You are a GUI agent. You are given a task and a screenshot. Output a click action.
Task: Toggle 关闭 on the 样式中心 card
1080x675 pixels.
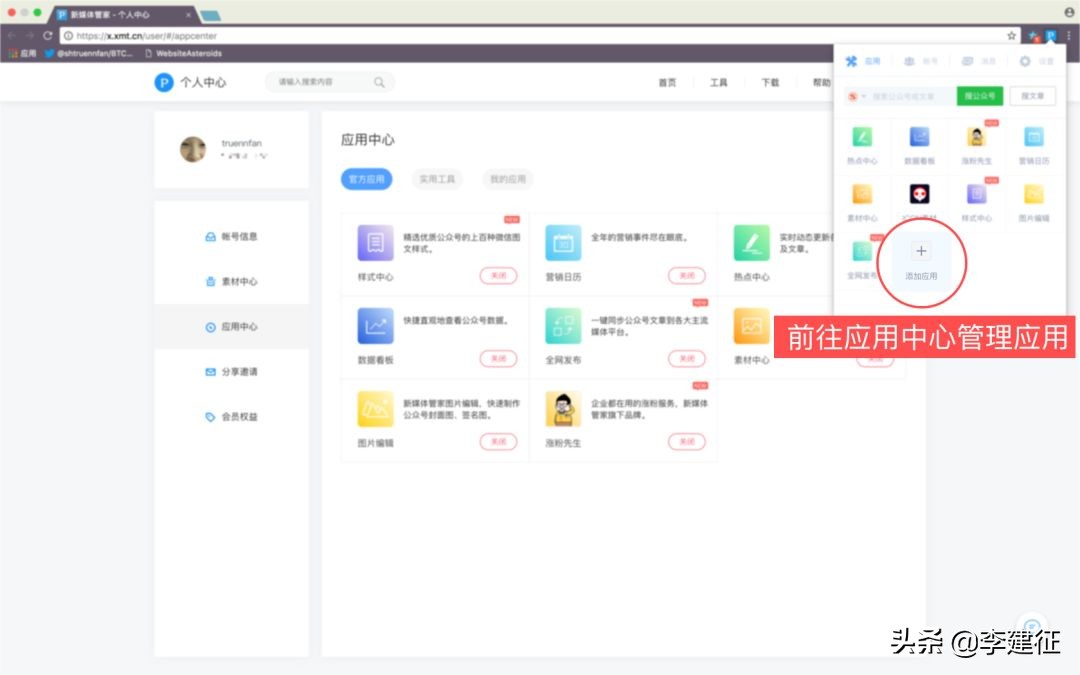[x=498, y=277]
